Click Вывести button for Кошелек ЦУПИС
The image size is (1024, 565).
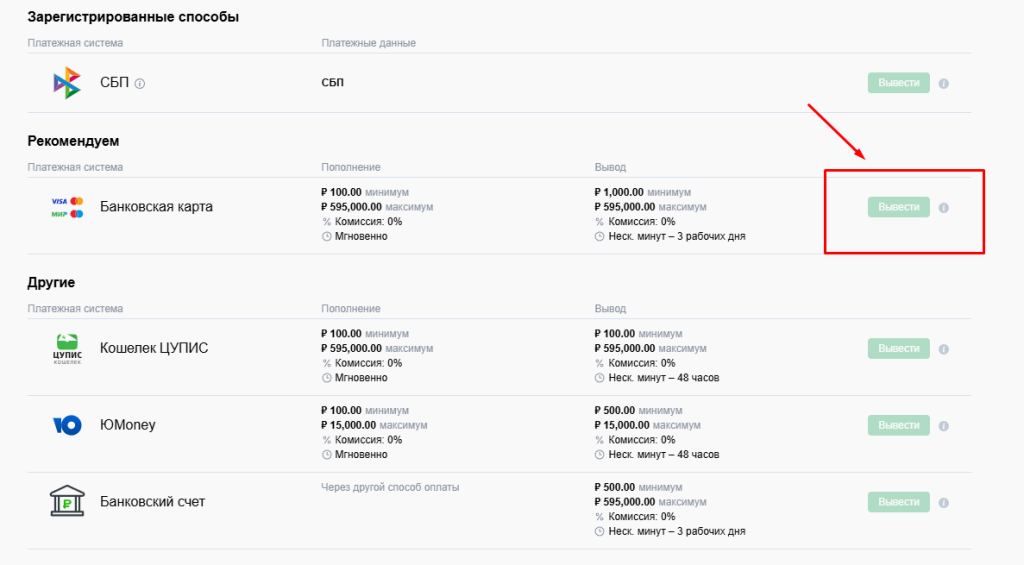(899, 349)
